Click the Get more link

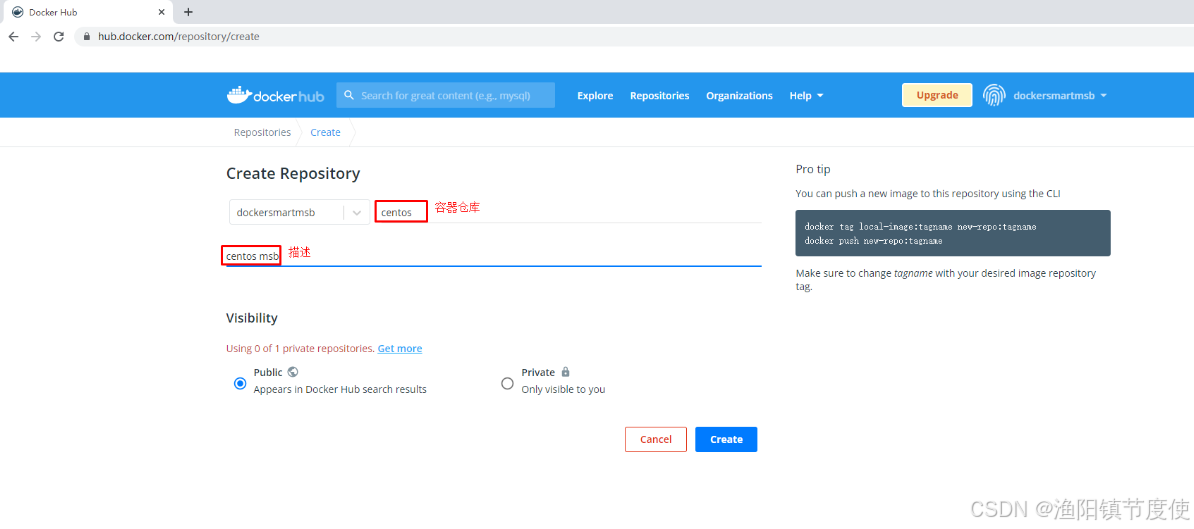400,349
